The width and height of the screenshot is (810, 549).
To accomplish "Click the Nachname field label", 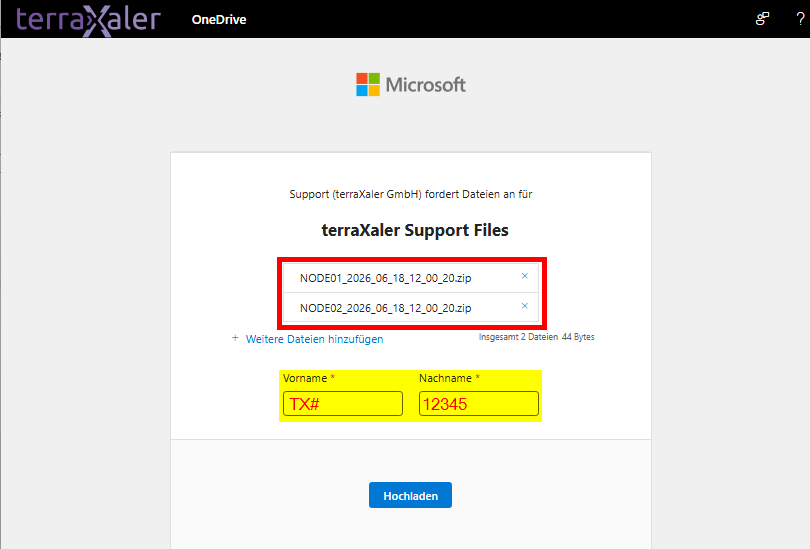I will tap(445, 378).
